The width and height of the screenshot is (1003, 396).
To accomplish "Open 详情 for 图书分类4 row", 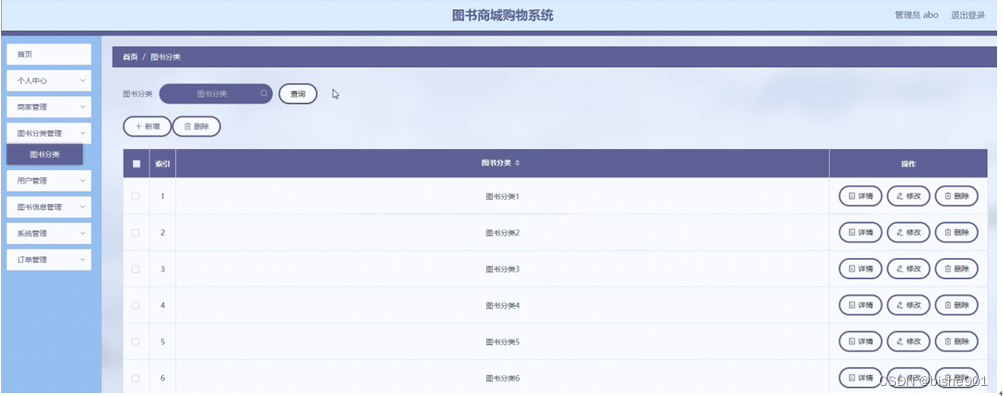I will point(860,306).
